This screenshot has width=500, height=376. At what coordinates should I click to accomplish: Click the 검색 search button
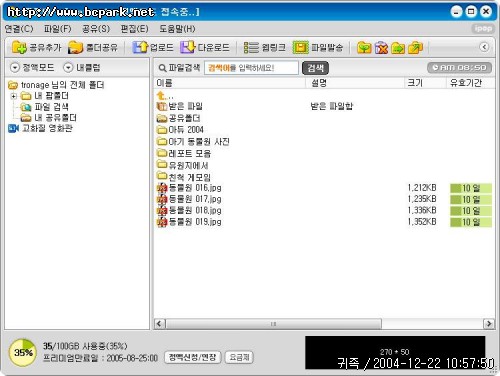tap(315, 68)
